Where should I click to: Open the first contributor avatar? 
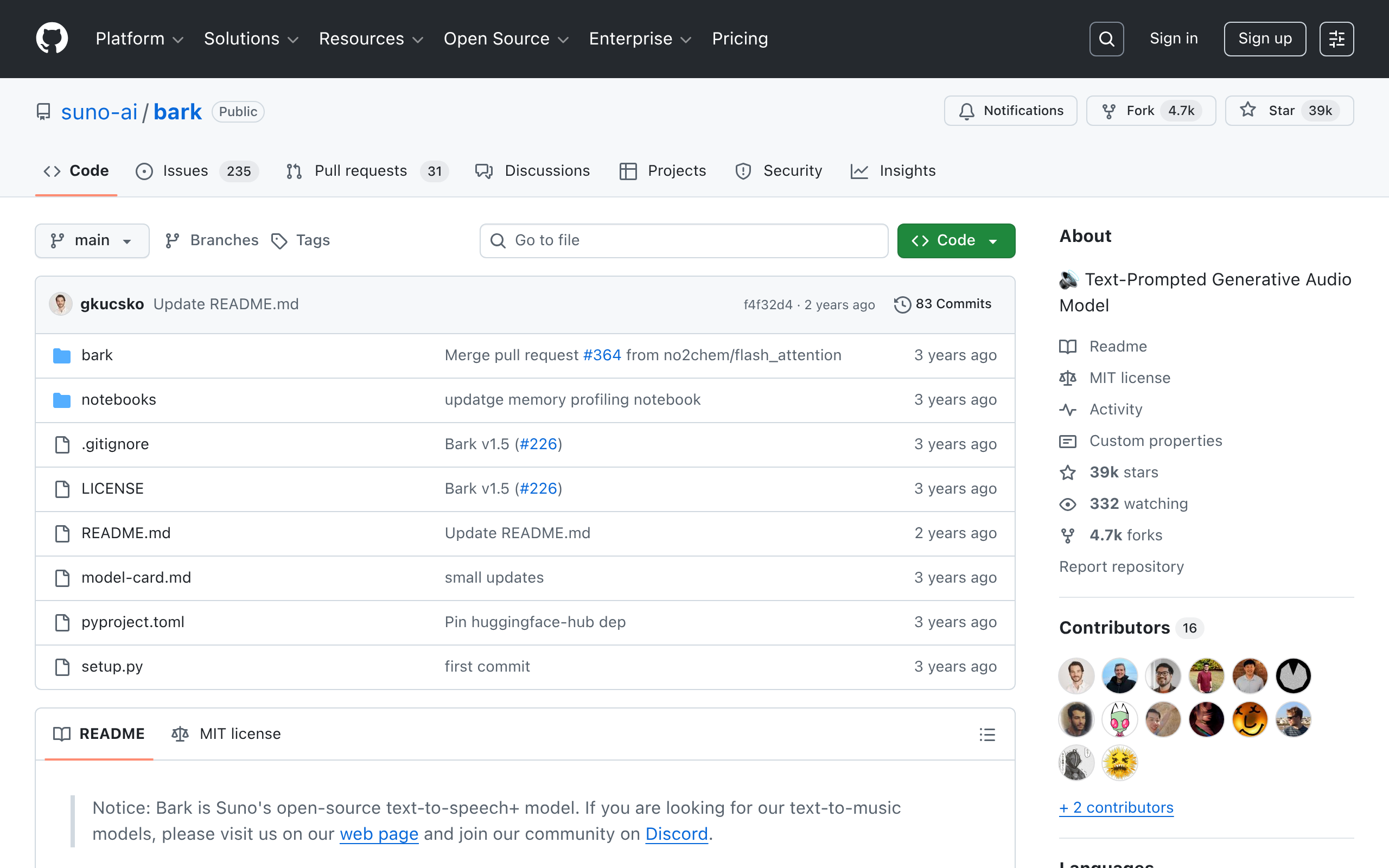pos(1076,676)
